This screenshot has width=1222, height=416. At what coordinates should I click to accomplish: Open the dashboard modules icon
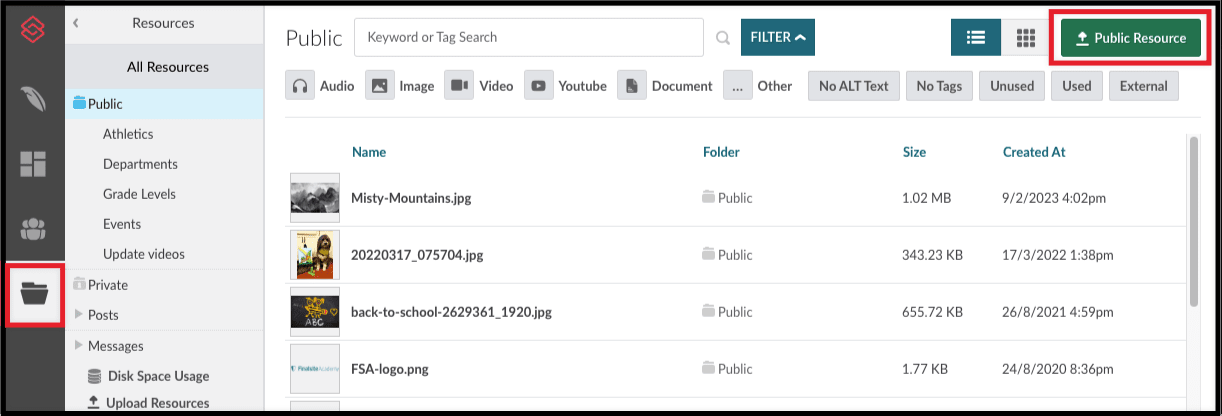pyautogui.click(x=33, y=164)
